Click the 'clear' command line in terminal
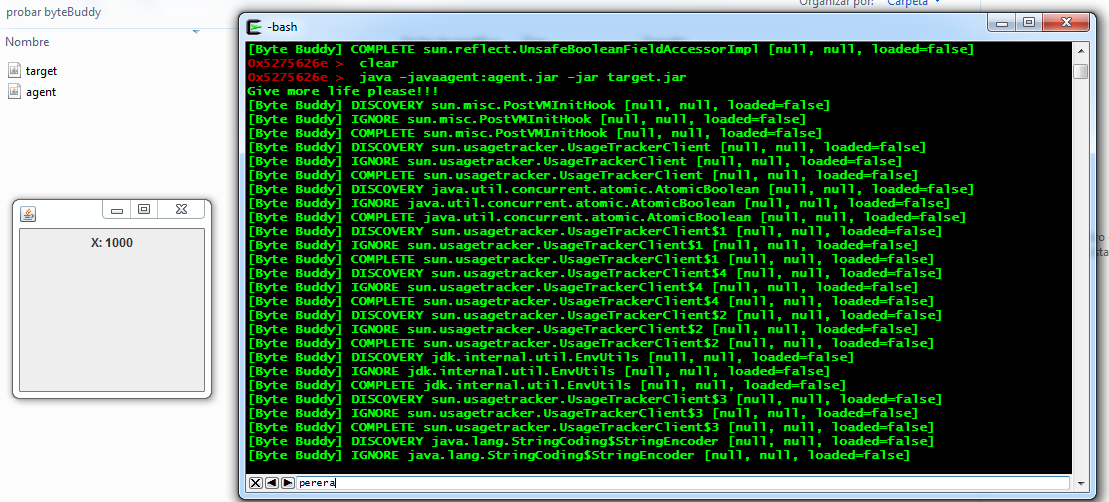This screenshot has height=502, width=1109. point(323,63)
